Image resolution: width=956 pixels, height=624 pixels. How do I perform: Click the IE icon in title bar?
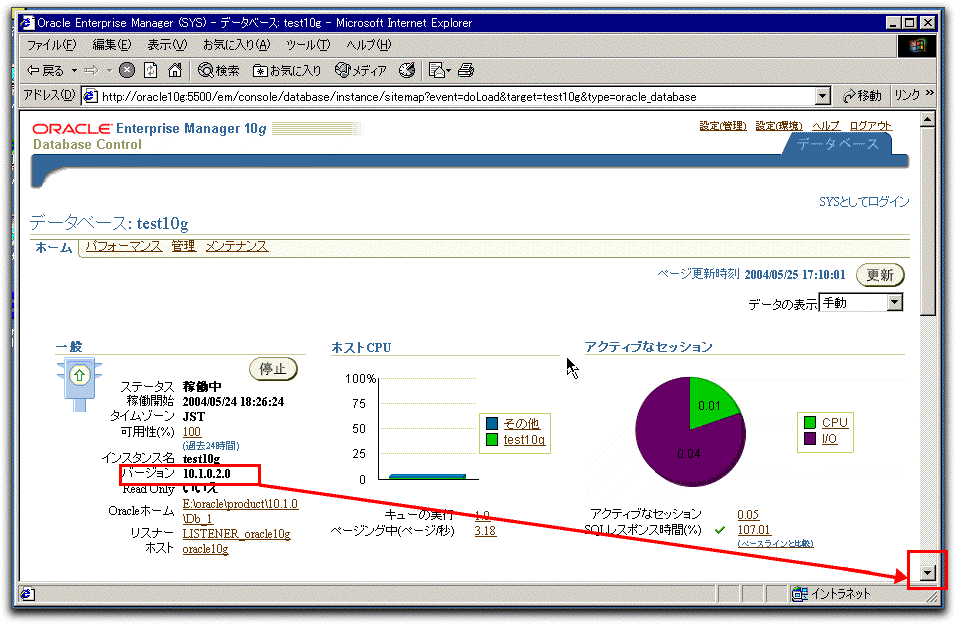click(x=27, y=23)
